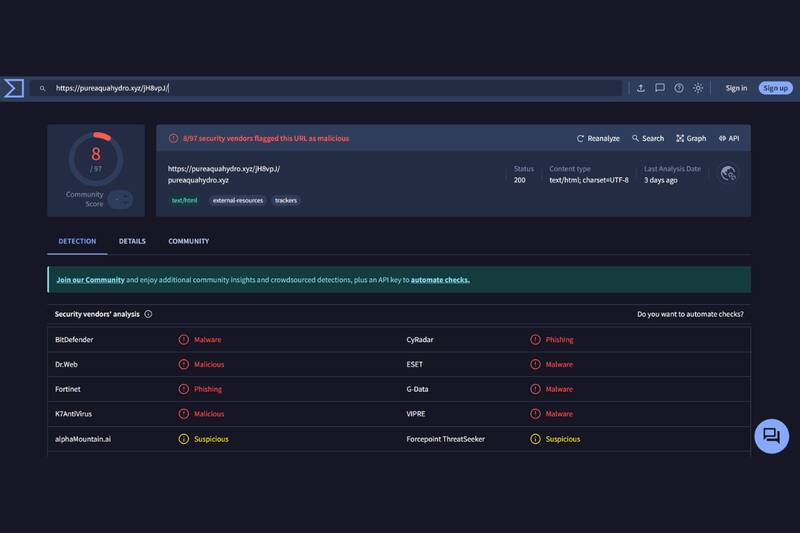Viewport: 800px width, 533px height.
Task: Click the magnifier icon in the search bar
Action: [x=43, y=88]
